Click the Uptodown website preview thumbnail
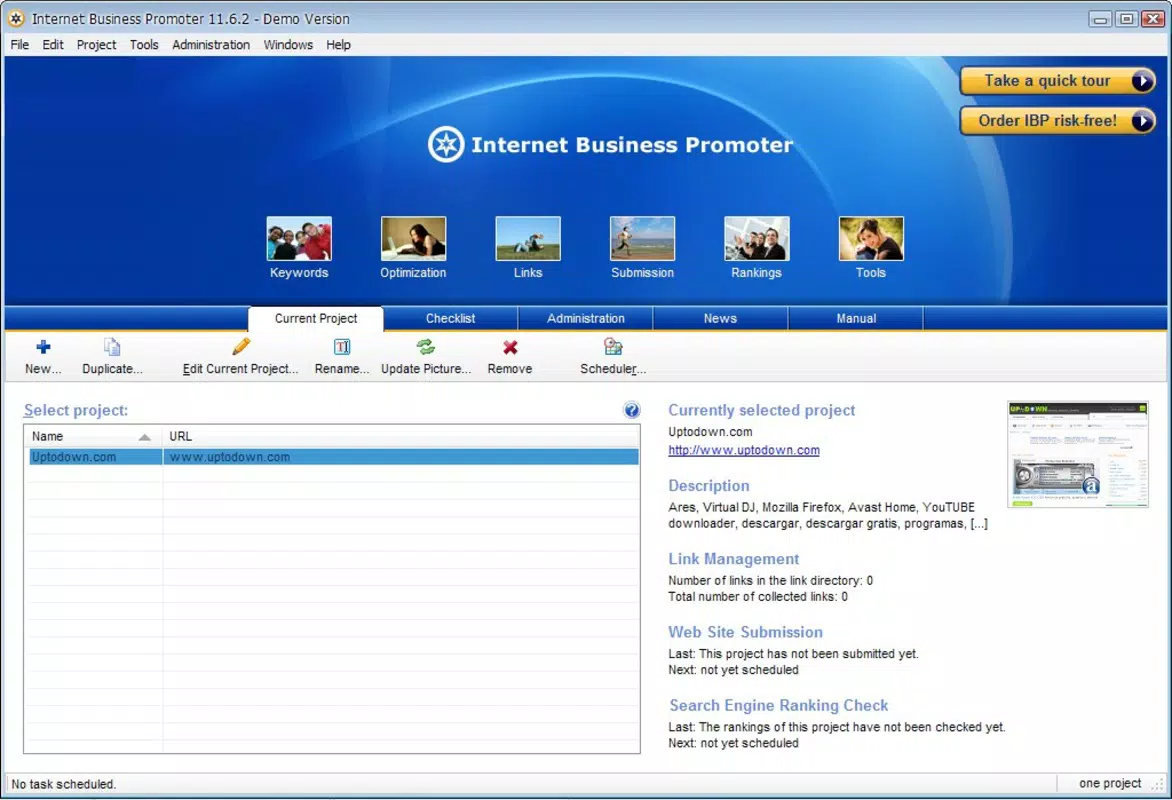1172x800 pixels. 1078,455
